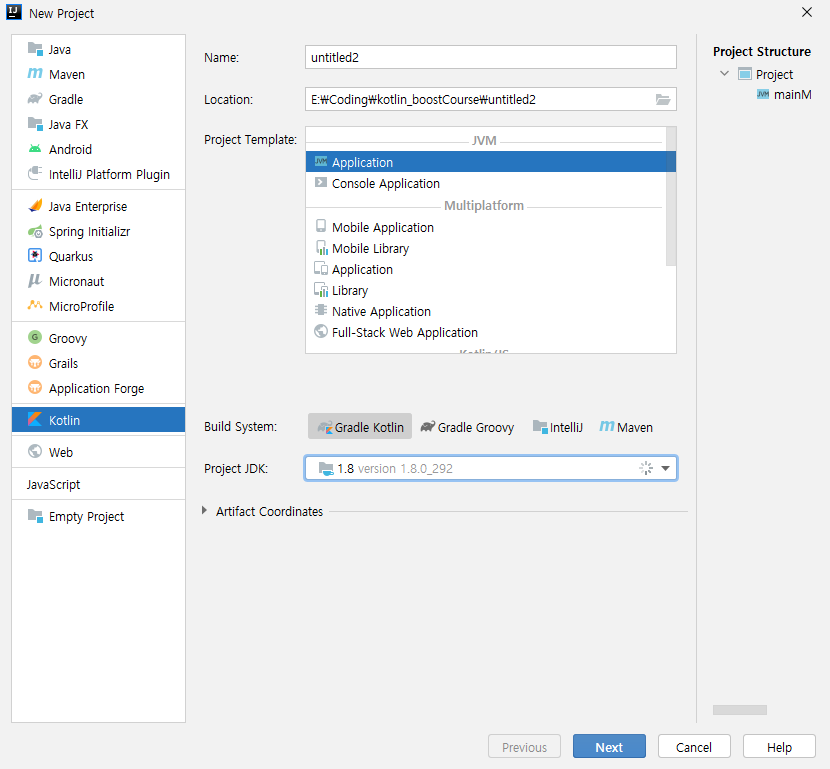This screenshot has width=830, height=769.
Task: Select the Grails icon
Action: [x=35, y=363]
